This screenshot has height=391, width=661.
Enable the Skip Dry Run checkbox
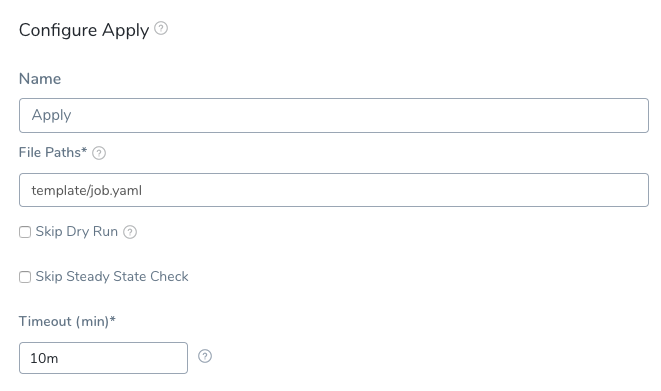(25, 232)
